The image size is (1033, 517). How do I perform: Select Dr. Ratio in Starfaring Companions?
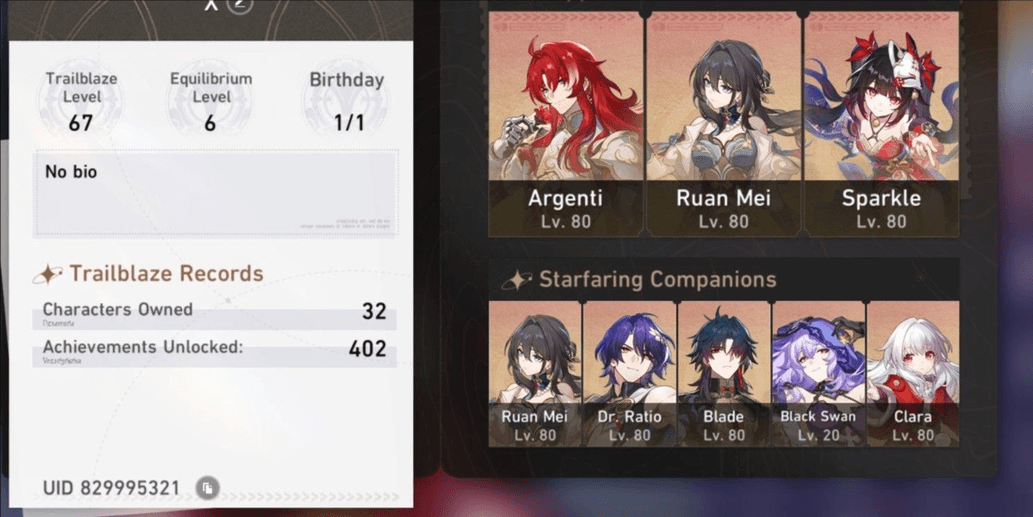point(629,373)
